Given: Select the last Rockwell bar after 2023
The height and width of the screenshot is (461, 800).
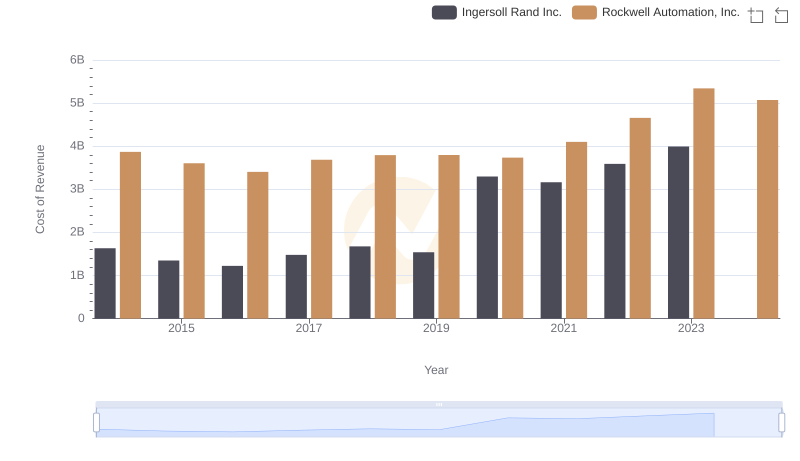Looking at the screenshot, I should [767, 209].
